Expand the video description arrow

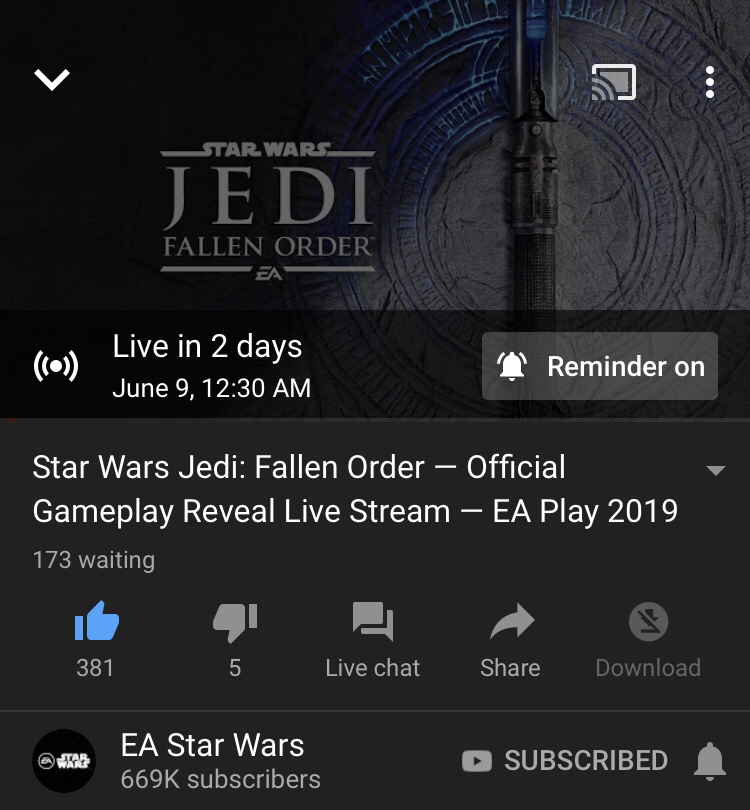[x=715, y=470]
